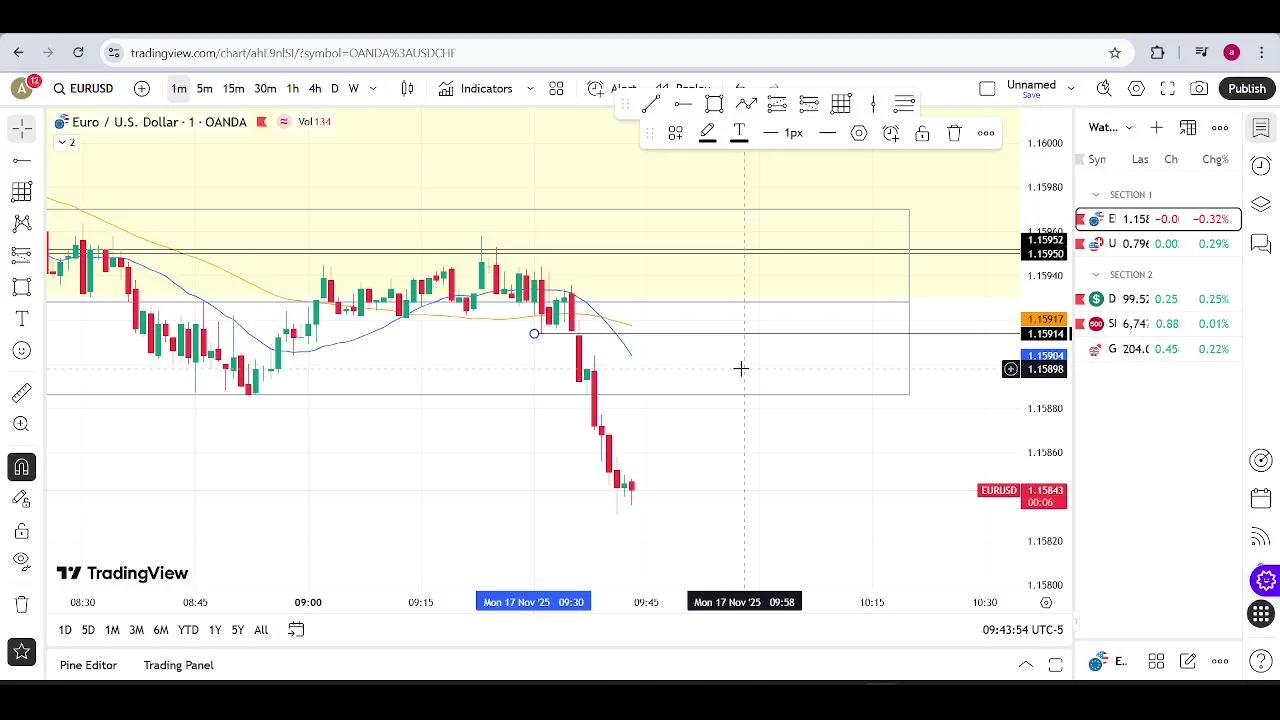Change drawing line color pencil swatch

click(x=707, y=133)
